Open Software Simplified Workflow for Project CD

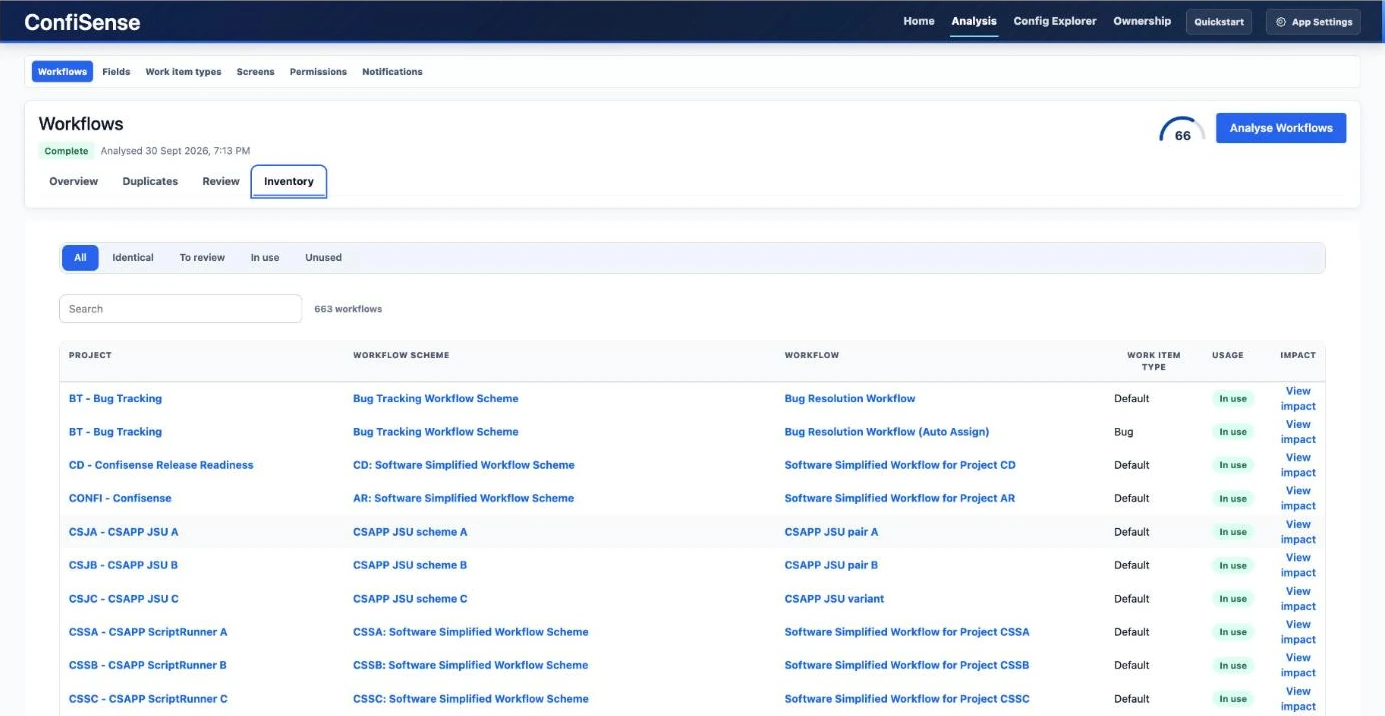point(900,465)
